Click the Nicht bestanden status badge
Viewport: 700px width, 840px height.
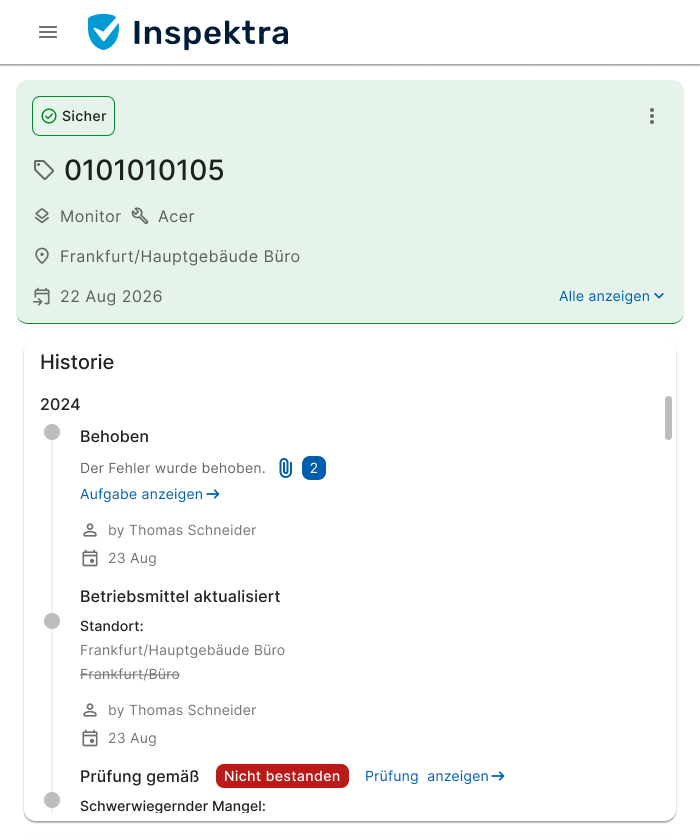282,776
